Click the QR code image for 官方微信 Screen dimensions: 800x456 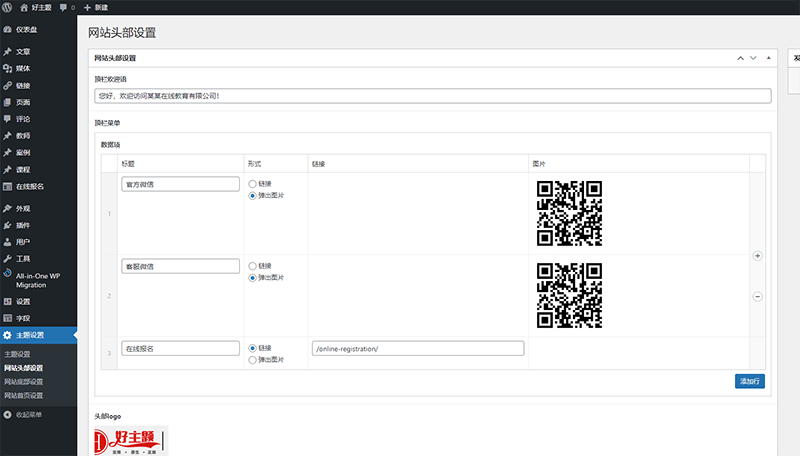pyautogui.click(x=569, y=213)
